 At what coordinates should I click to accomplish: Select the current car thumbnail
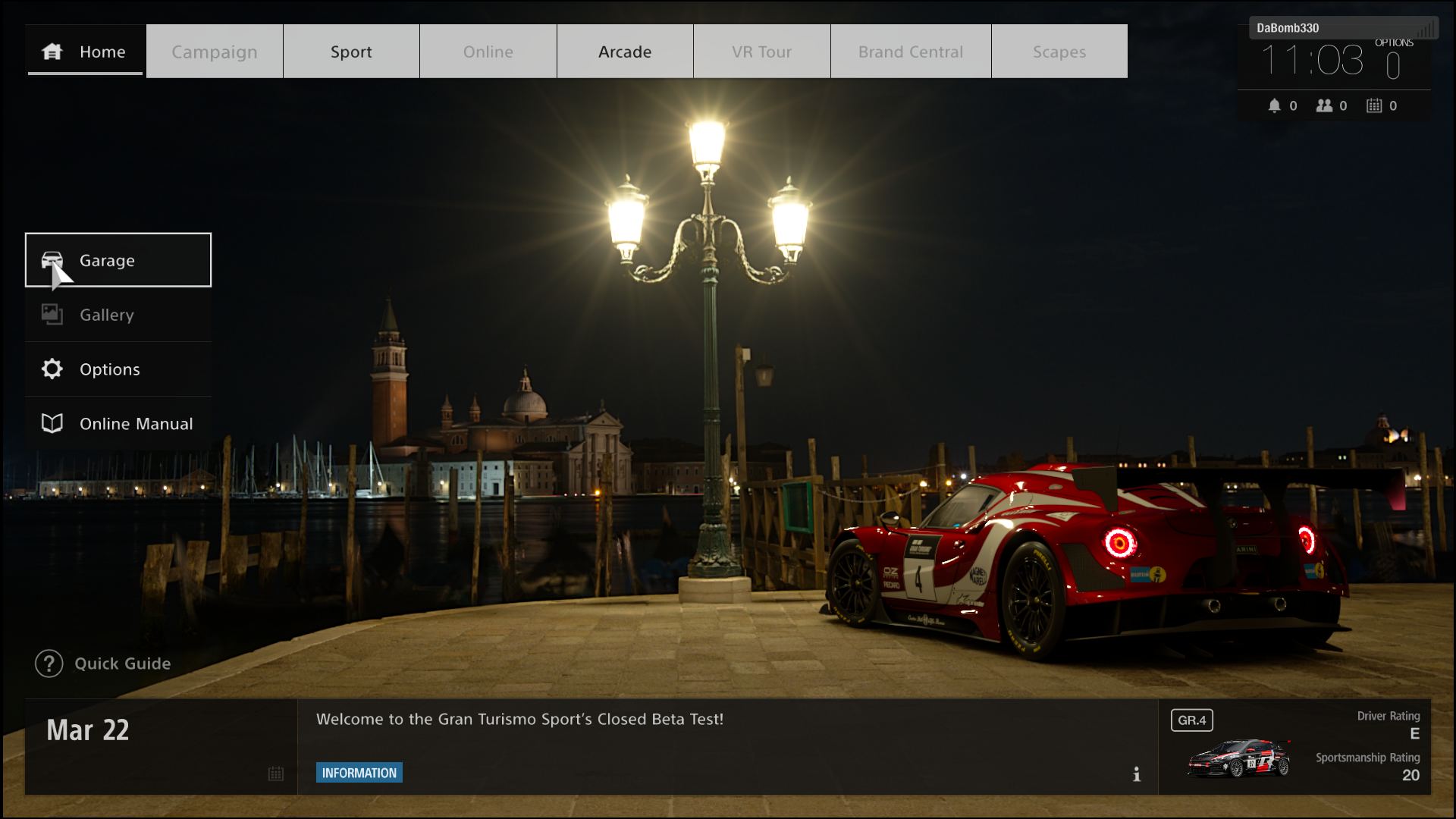1239,758
